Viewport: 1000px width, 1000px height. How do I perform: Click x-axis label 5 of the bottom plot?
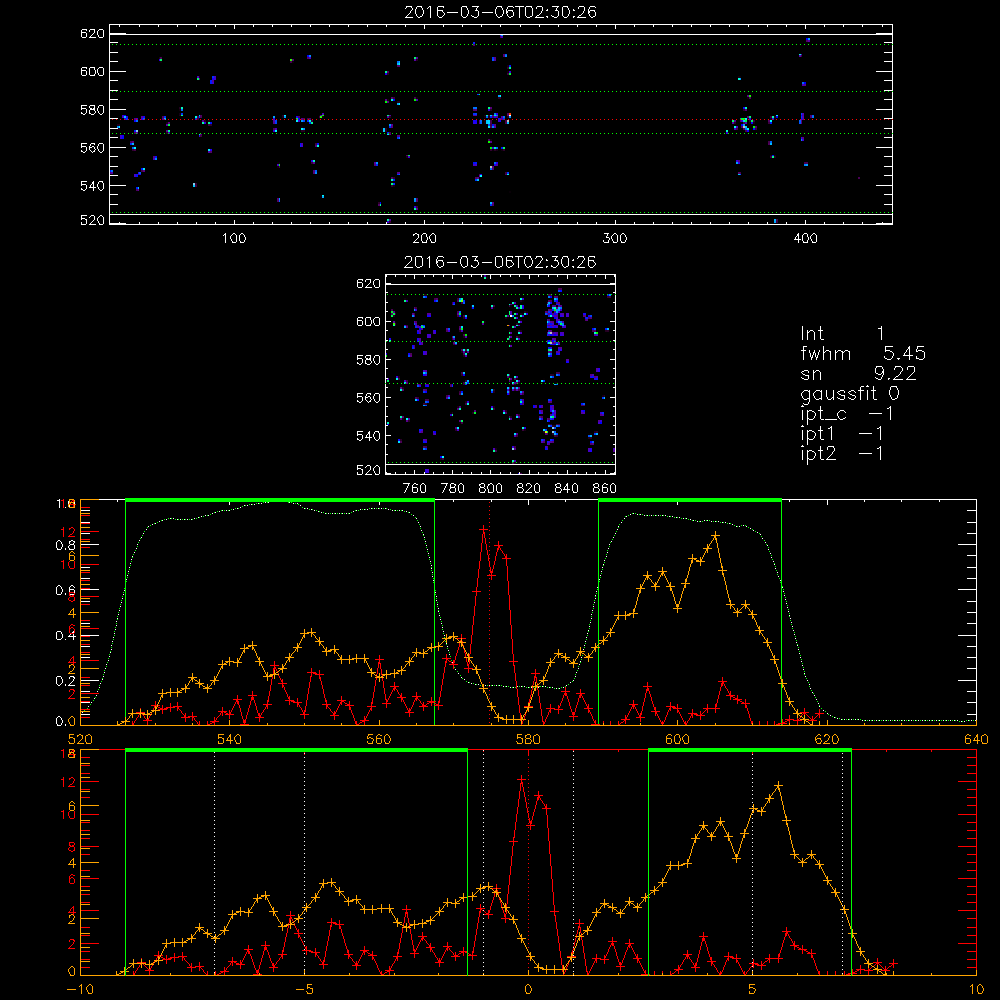[752, 990]
